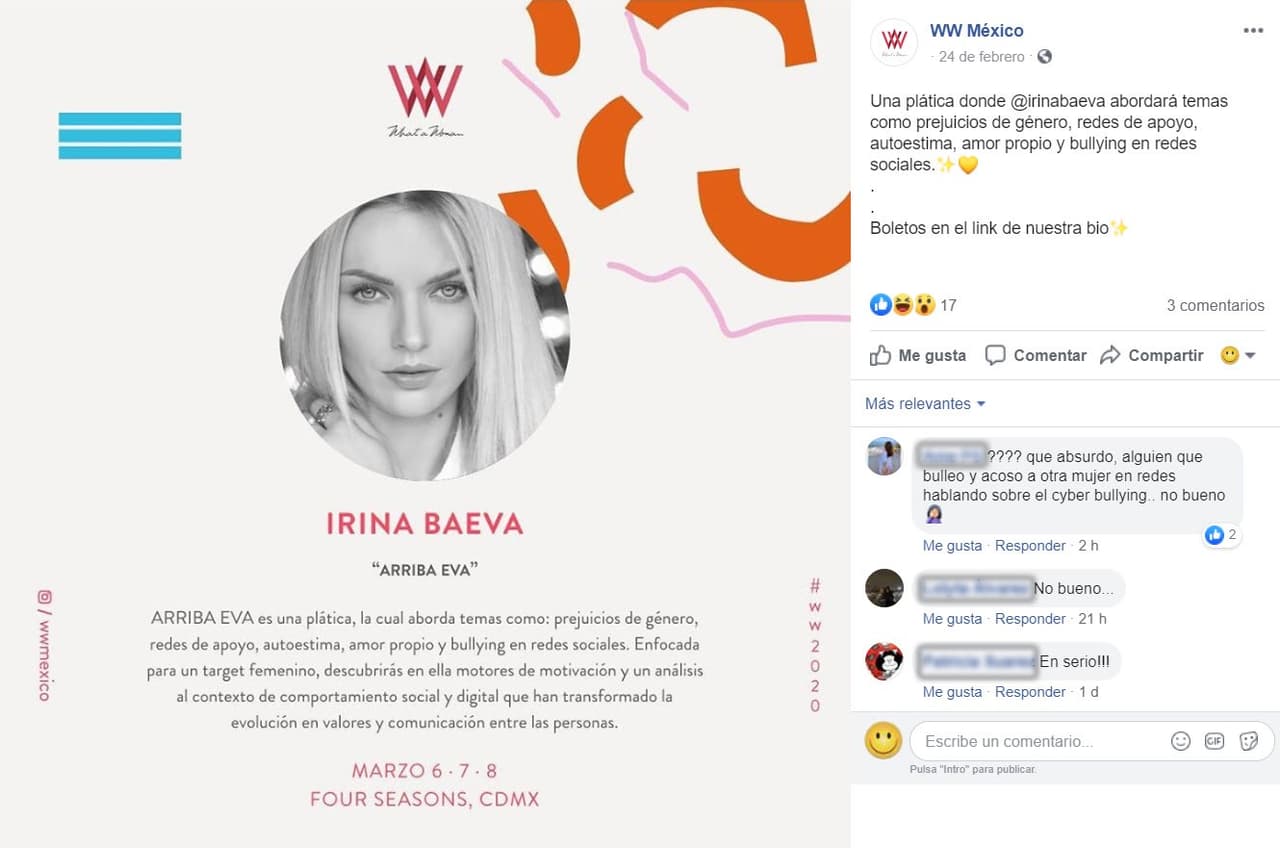Click the reaction icons next to 17
1280x848 pixels.
pos(902,305)
